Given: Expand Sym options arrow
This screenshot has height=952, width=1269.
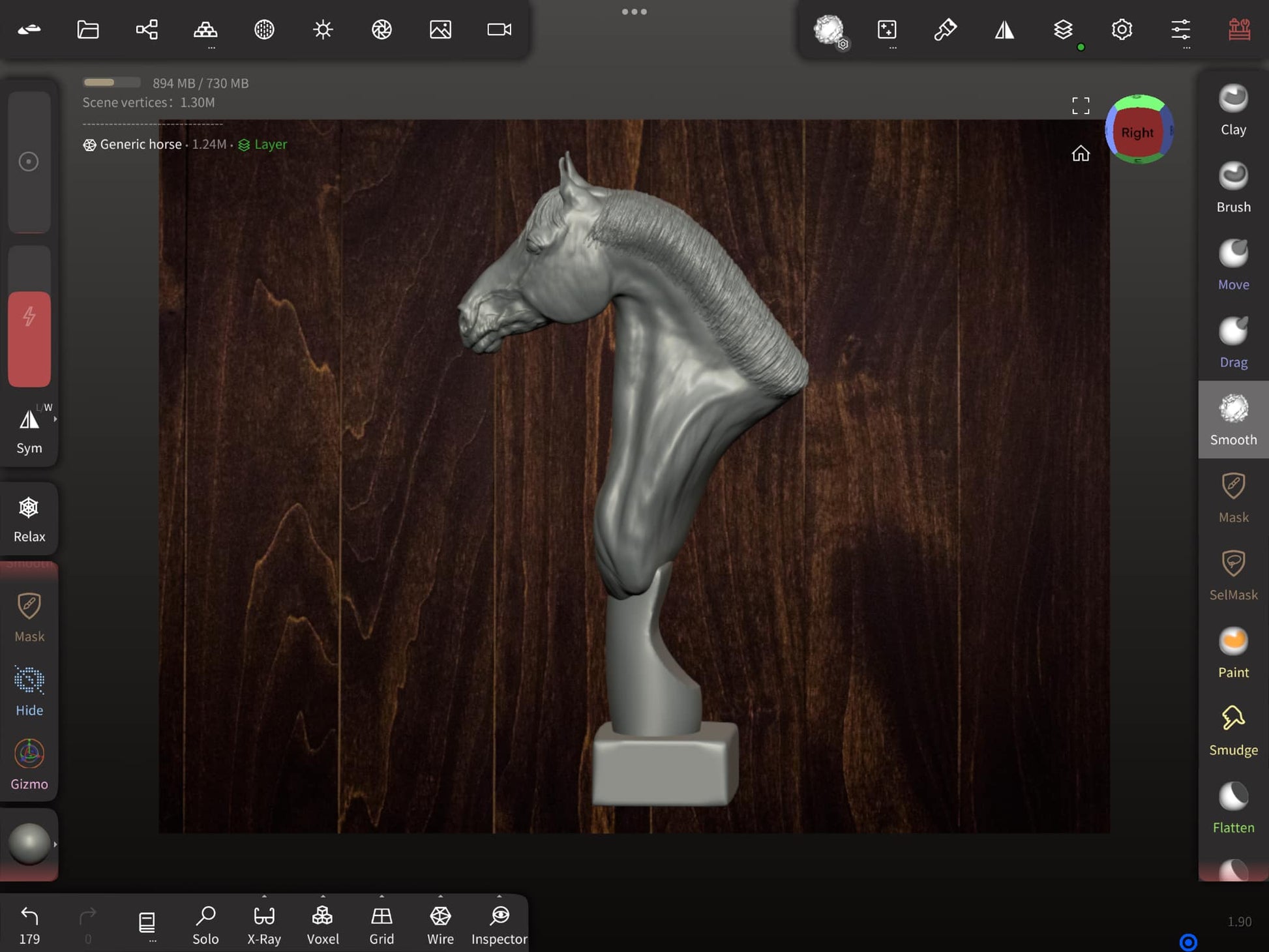Looking at the screenshot, I should [55, 419].
